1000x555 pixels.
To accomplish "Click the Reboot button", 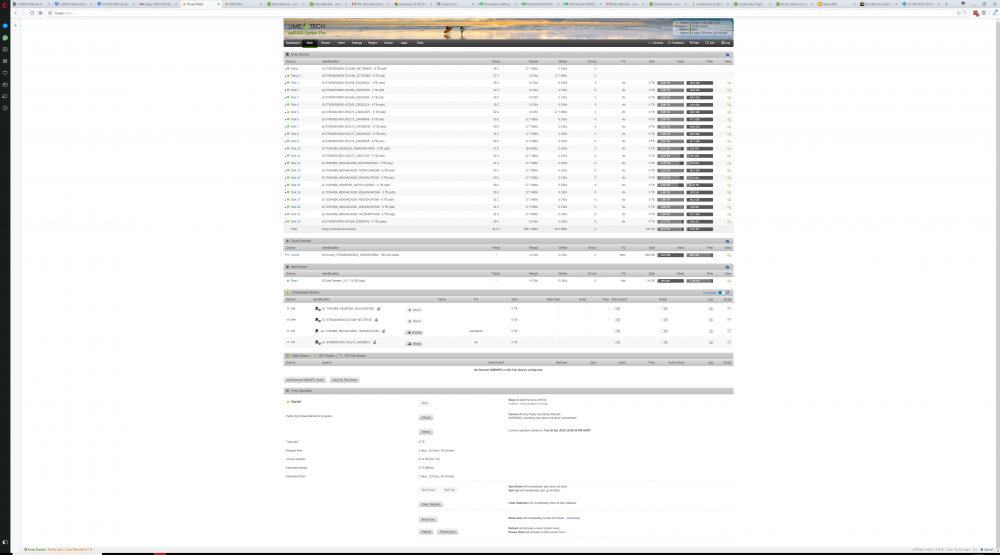I will click(426, 532).
